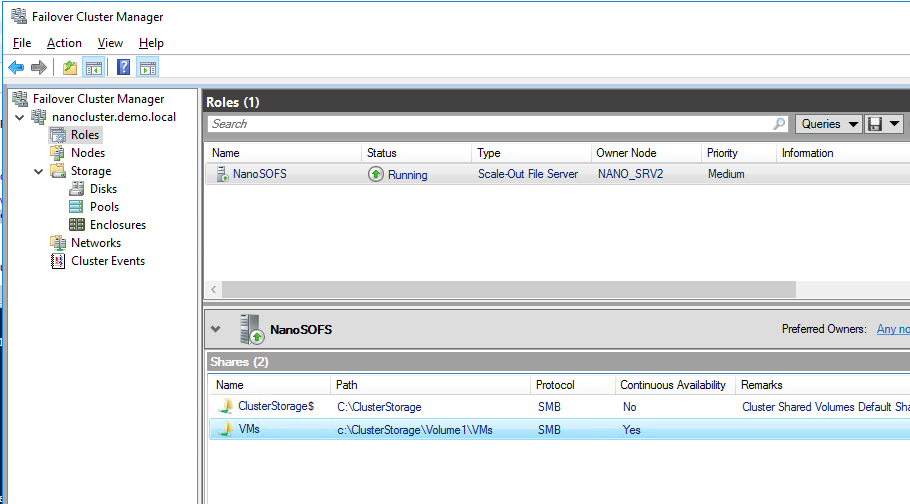This screenshot has width=910, height=504.
Task: Open the File menu
Action: pyautogui.click(x=22, y=43)
